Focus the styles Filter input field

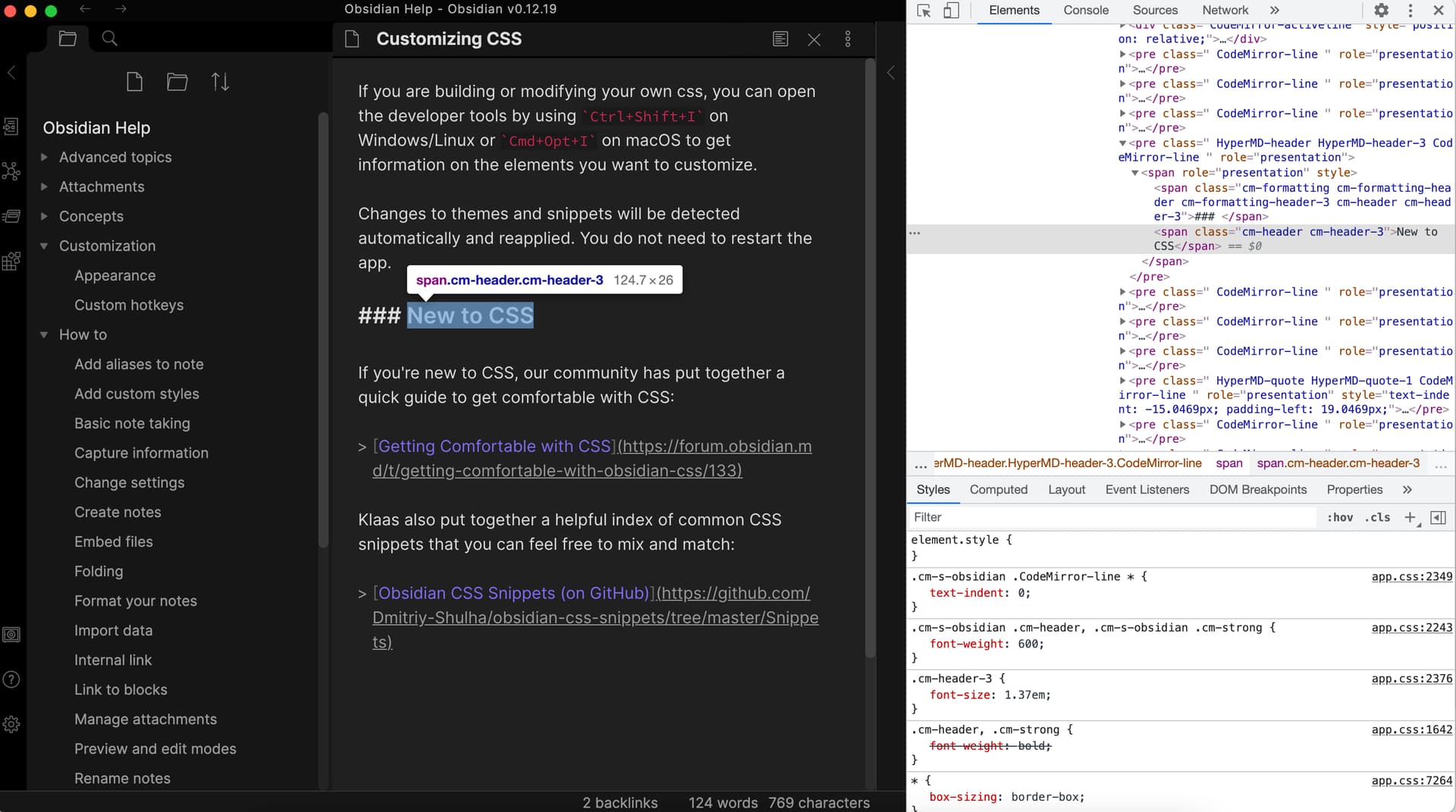[x=1111, y=517]
